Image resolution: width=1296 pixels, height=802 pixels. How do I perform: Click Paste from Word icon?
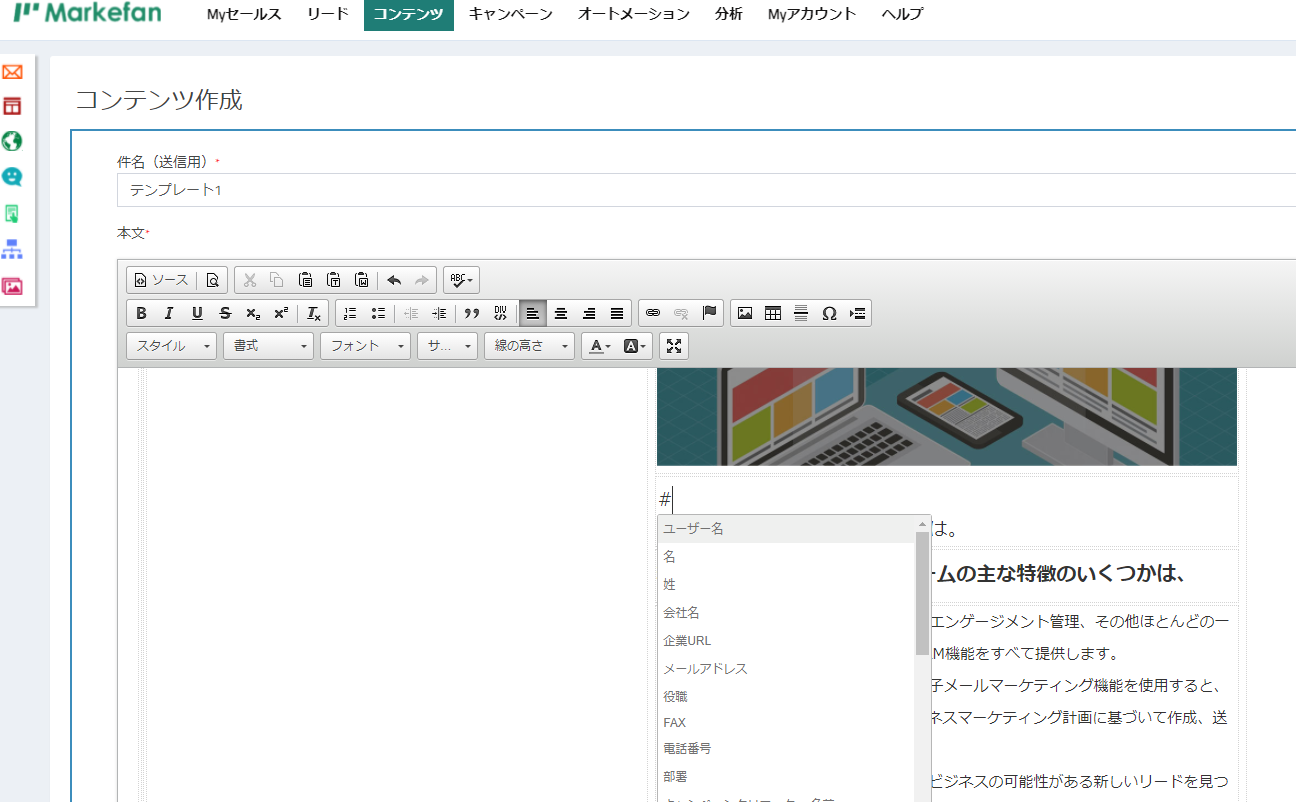click(x=362, y=280)
